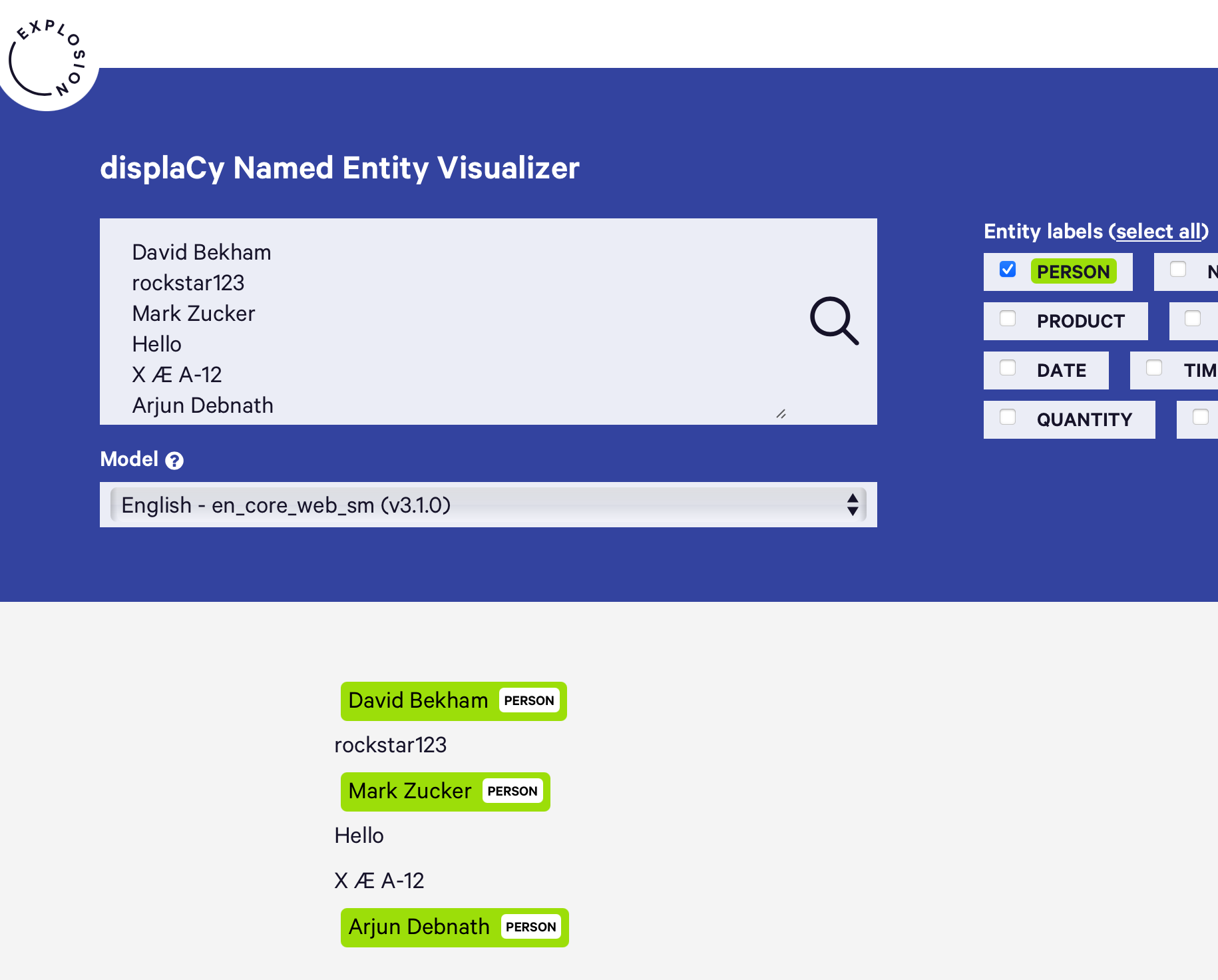Click the highlighted 'Mark Zucker' result entity
The height and width of the screenshot is (980, 1218).
click(445, 792)
